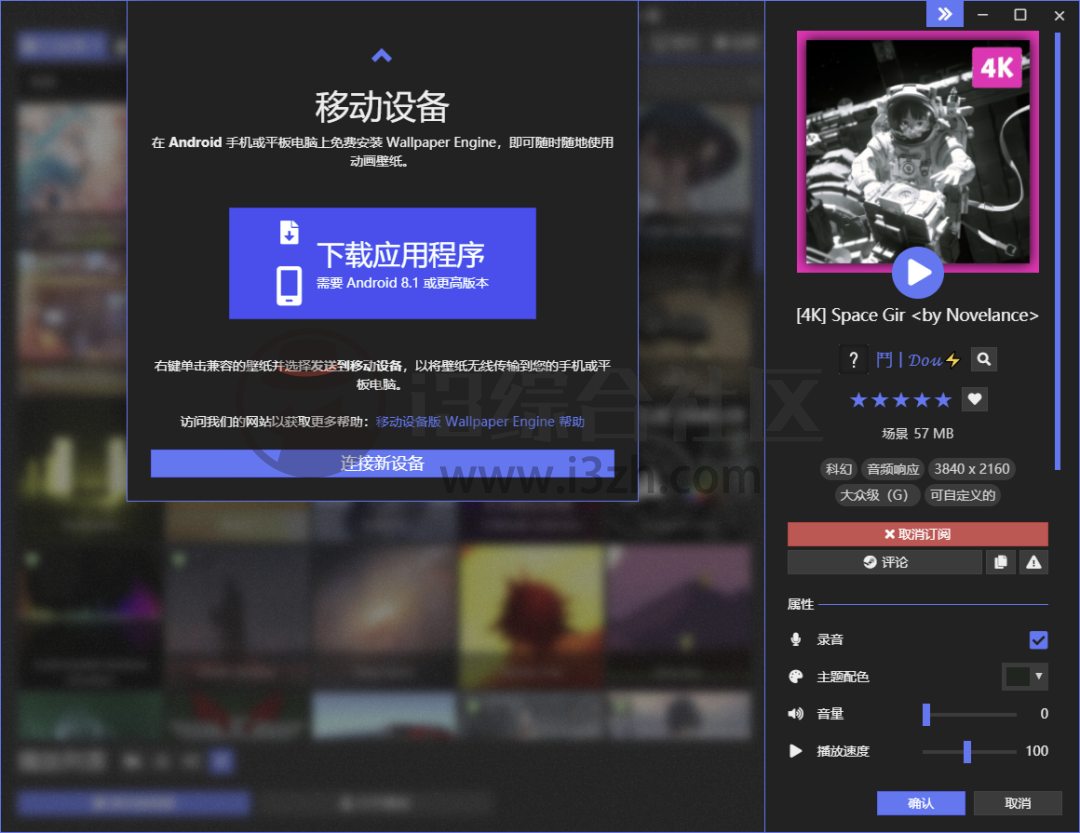Open the 4K Space Girl wallpaper thumbnail

917,152
